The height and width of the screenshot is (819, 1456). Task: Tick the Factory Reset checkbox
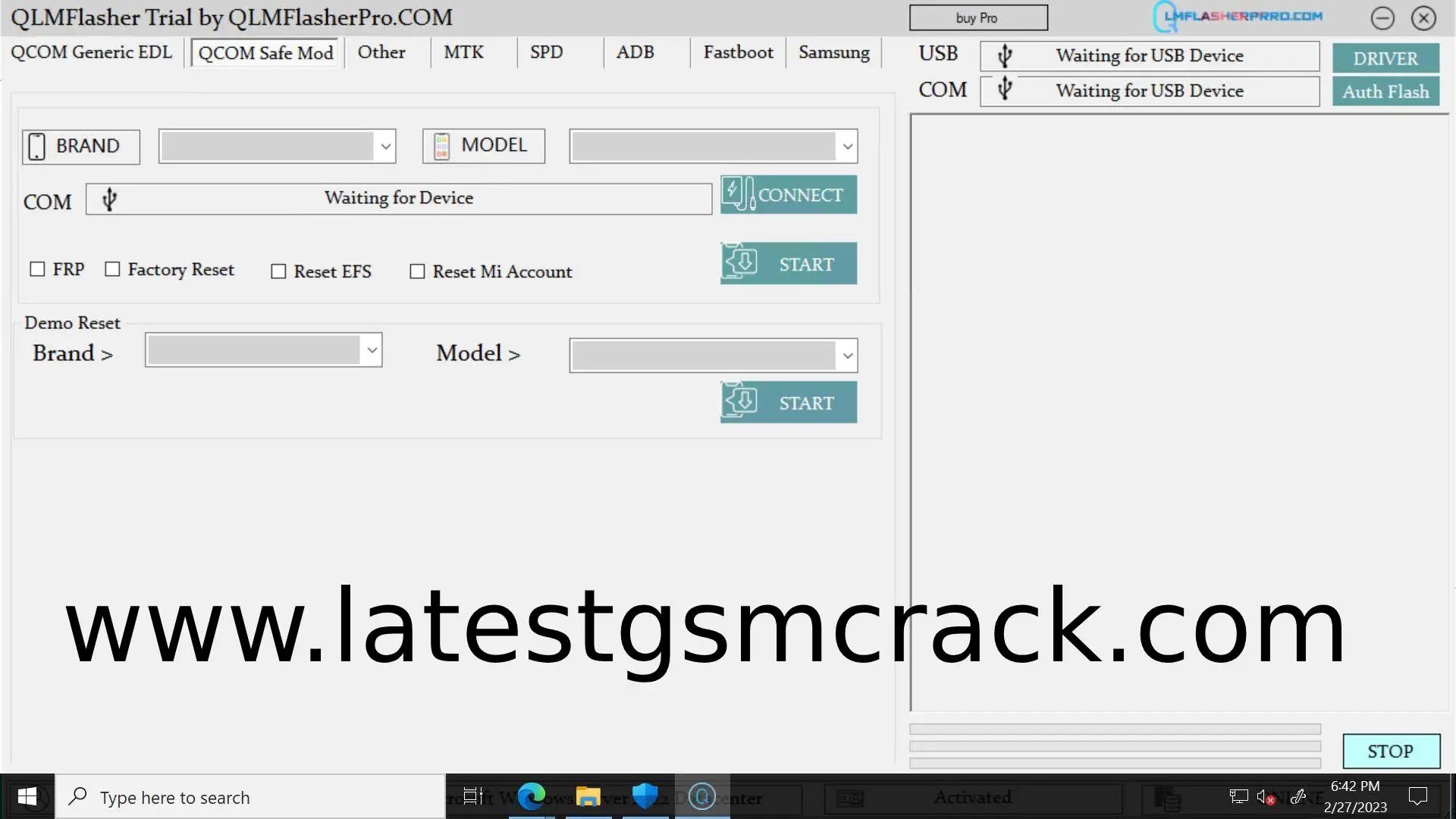[x=112, y=269]
